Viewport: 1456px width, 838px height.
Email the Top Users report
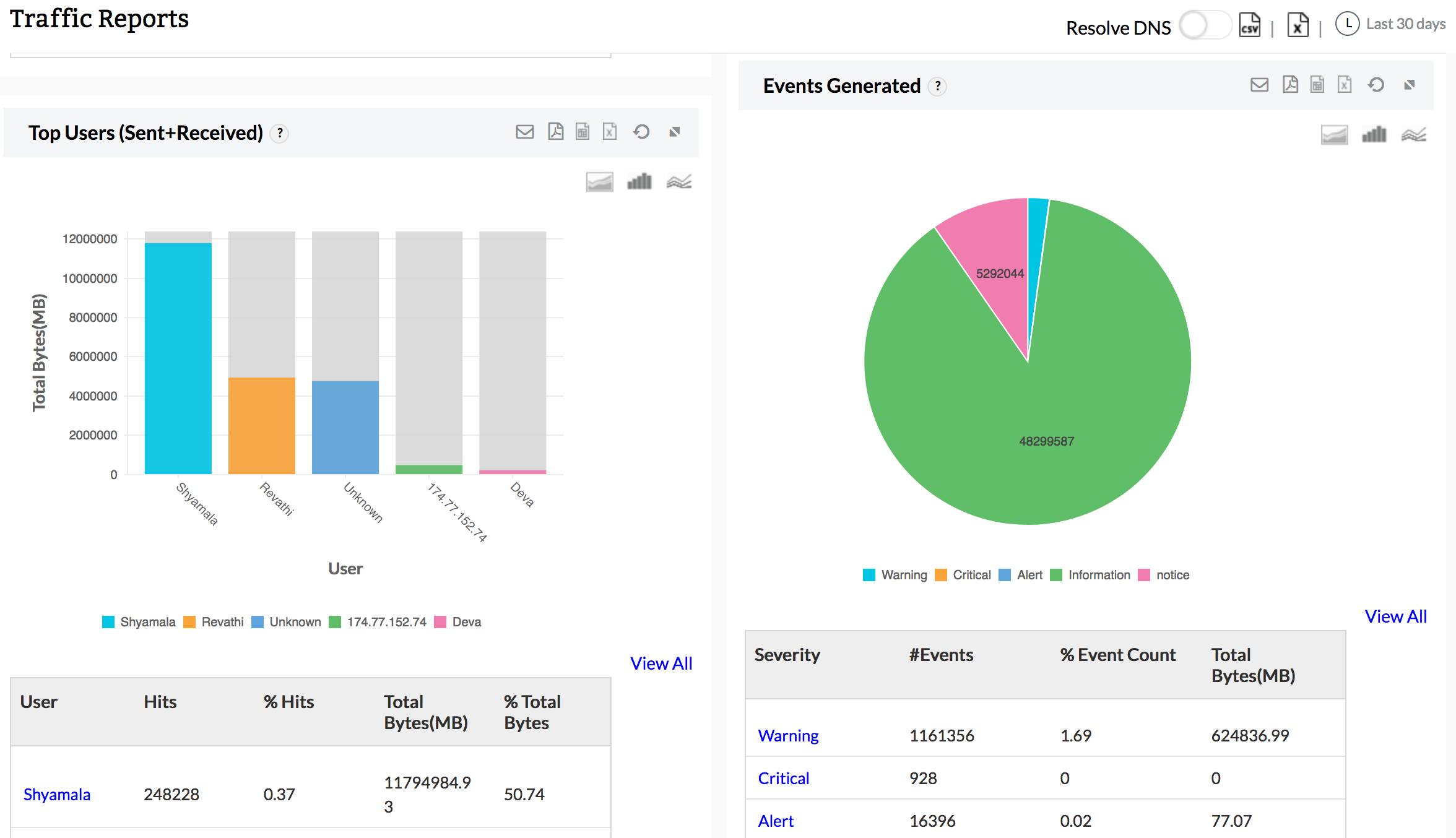[x=524, y=132]
